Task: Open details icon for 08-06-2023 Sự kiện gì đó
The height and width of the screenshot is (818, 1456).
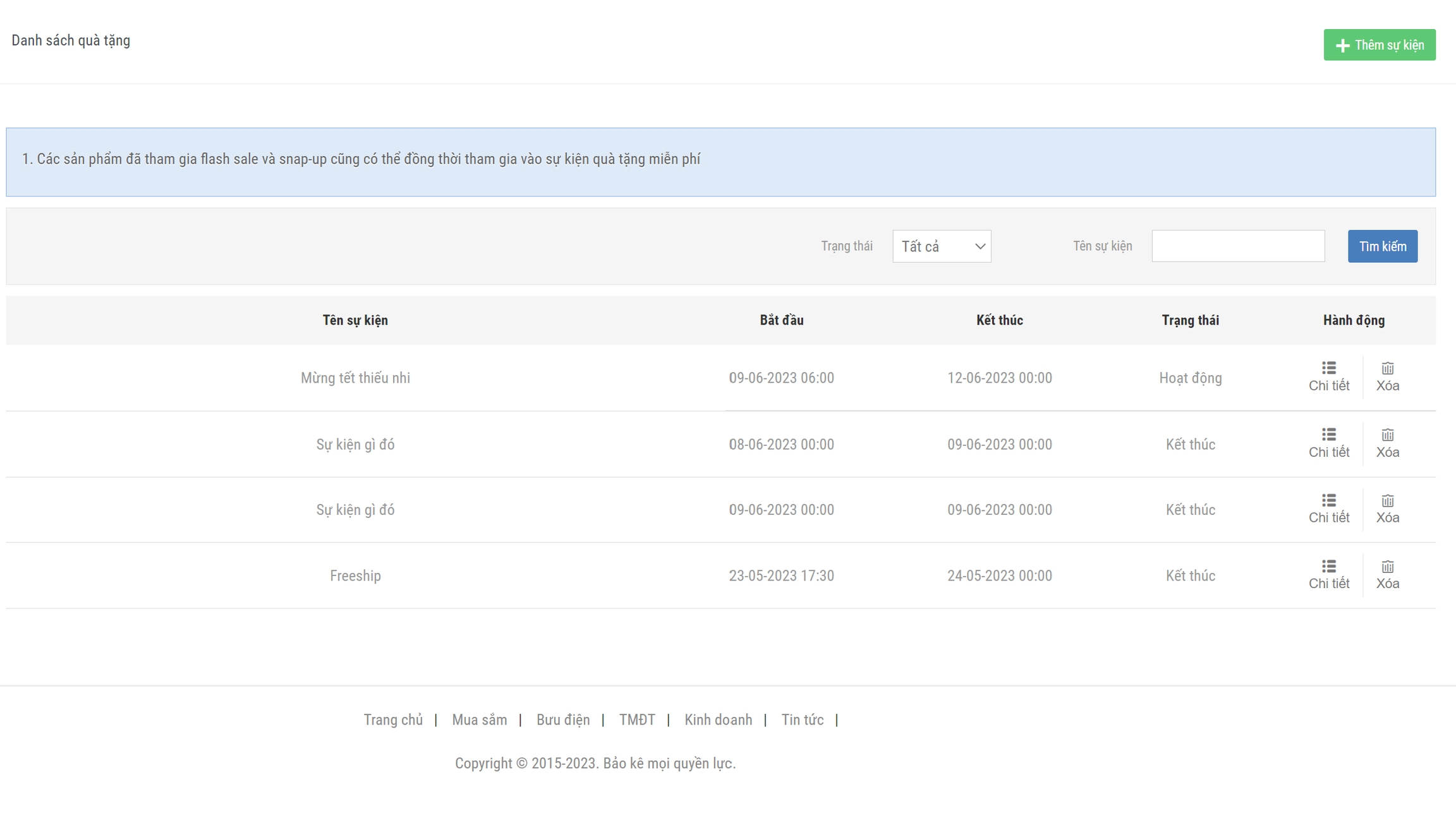Action: pyautogui.click(x=1328, y=435)
